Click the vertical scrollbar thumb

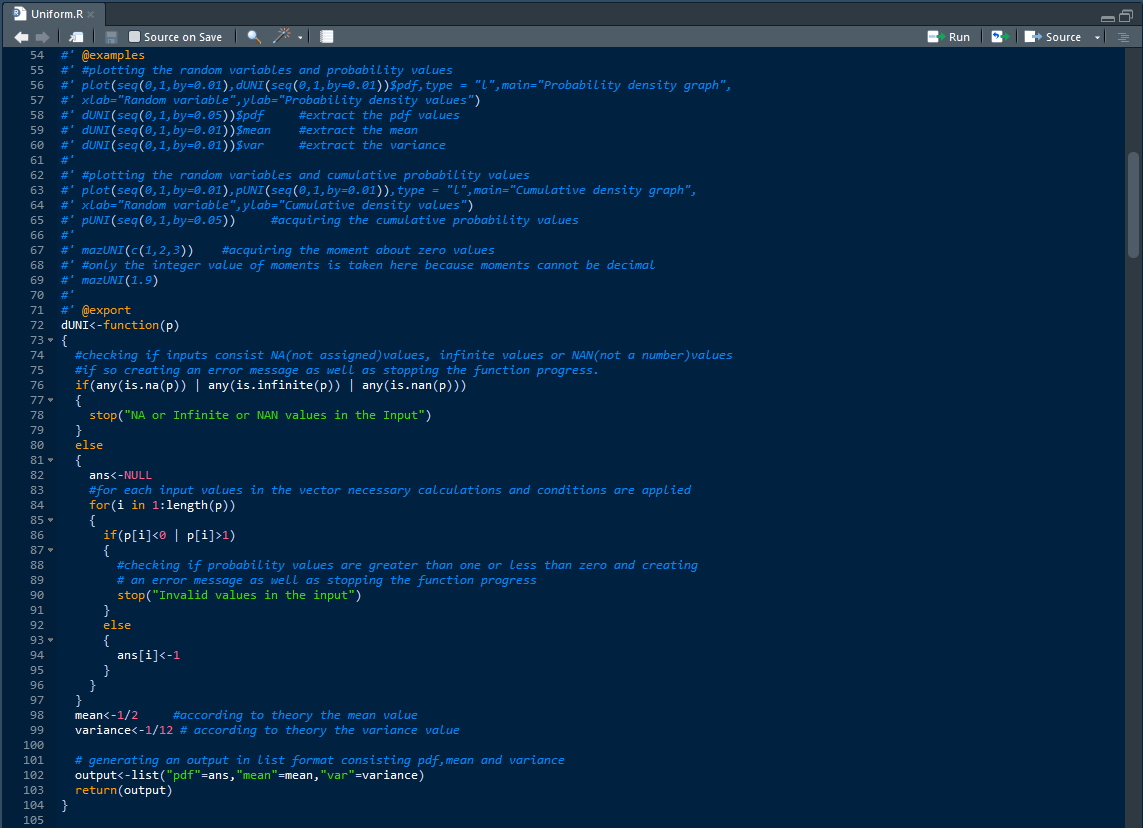1133,205
